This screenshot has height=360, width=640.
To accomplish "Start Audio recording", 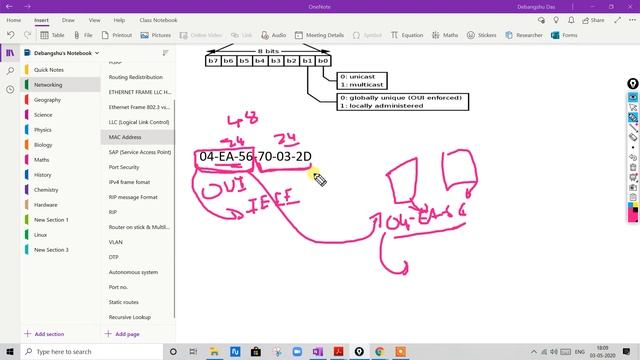I will click(273, 35).
